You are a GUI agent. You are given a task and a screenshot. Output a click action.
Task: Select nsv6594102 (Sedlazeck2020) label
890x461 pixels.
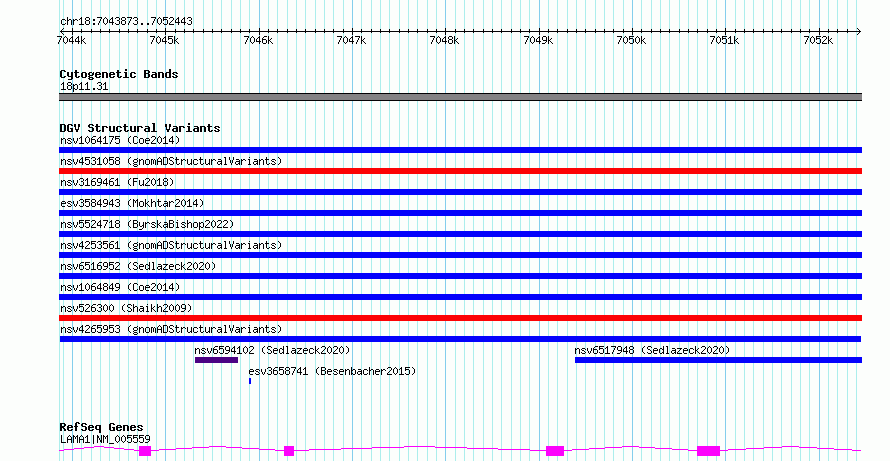pos(272,350)
